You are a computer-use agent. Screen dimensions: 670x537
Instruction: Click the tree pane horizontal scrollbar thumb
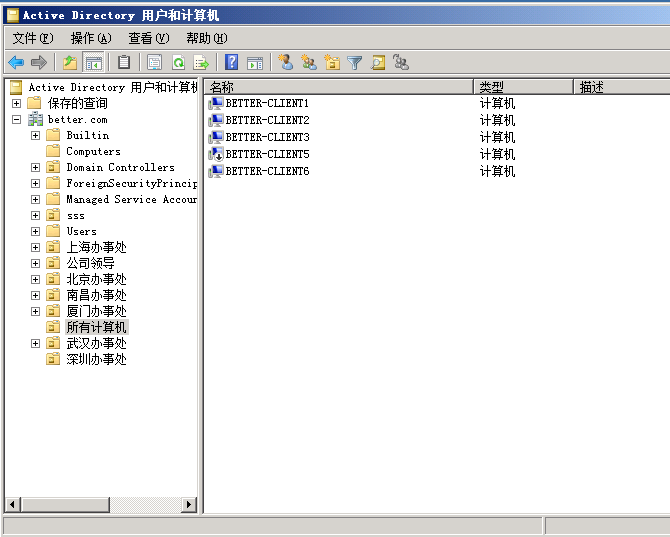click(x=65, y=505)
